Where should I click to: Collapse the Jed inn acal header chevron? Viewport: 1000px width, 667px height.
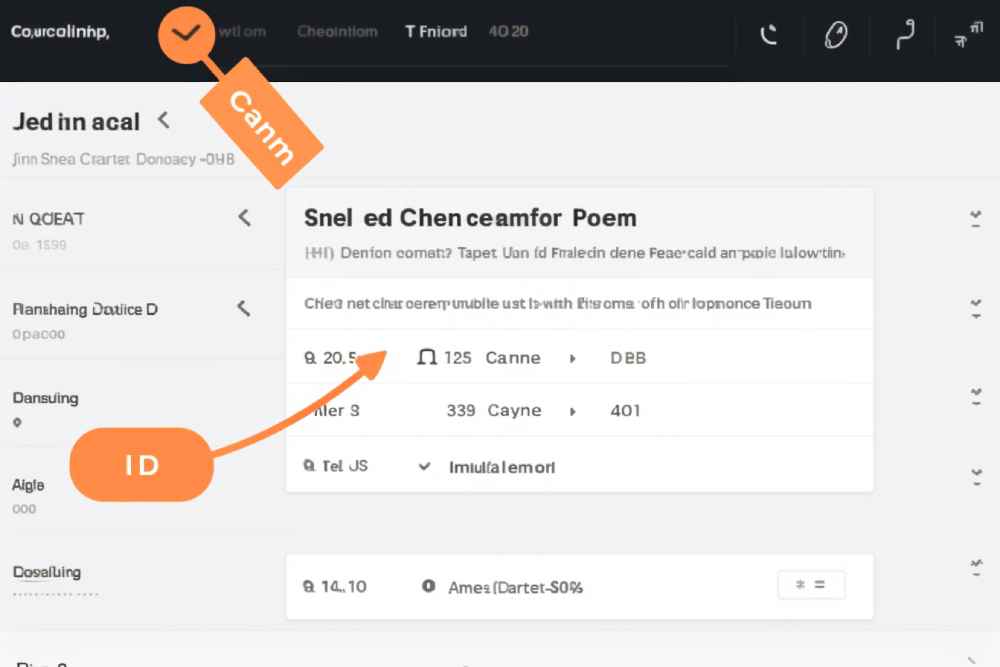click(164, 121)
